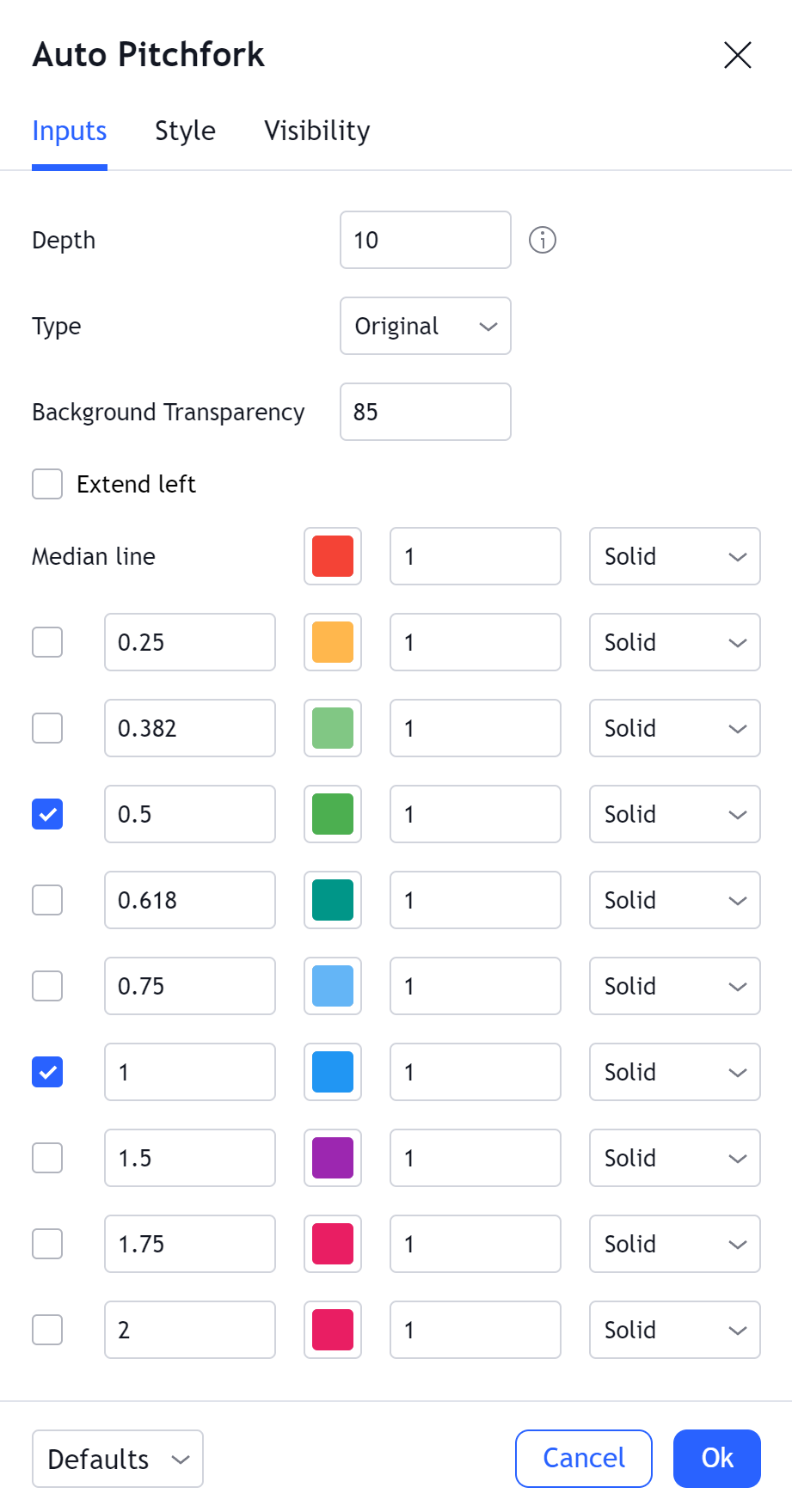Enable the 0.25 level checkbox

tap(47, 642)
